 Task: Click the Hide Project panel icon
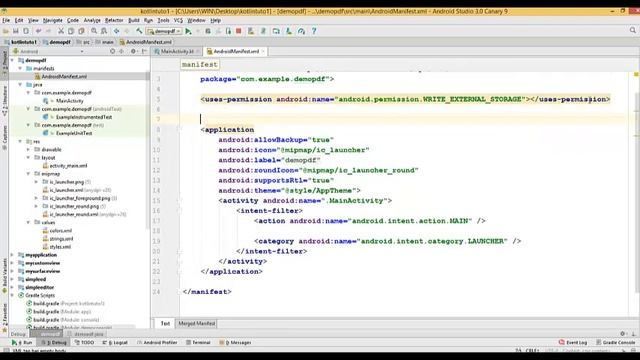pyautogui.click(x=144, y=51)
